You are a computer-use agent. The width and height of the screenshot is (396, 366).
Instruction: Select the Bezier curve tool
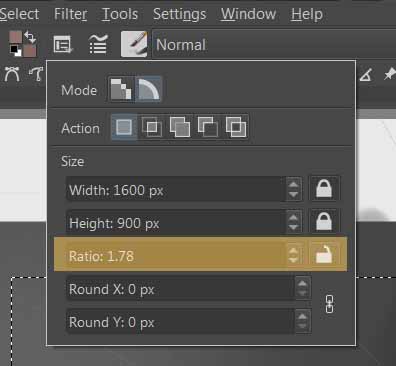(x=12, y=74)
